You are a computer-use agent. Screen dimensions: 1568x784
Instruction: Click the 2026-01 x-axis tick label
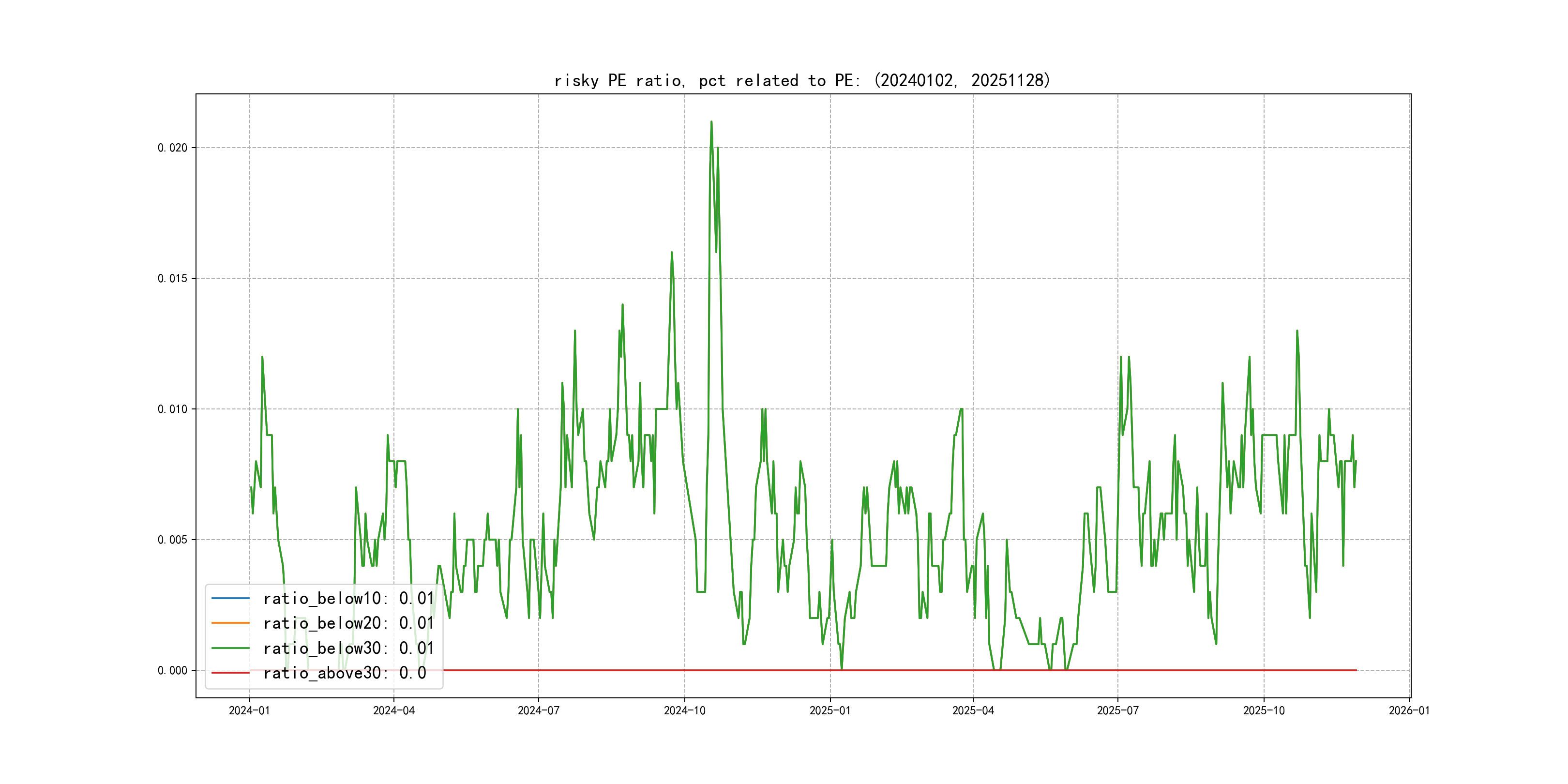pos(1409,710)
